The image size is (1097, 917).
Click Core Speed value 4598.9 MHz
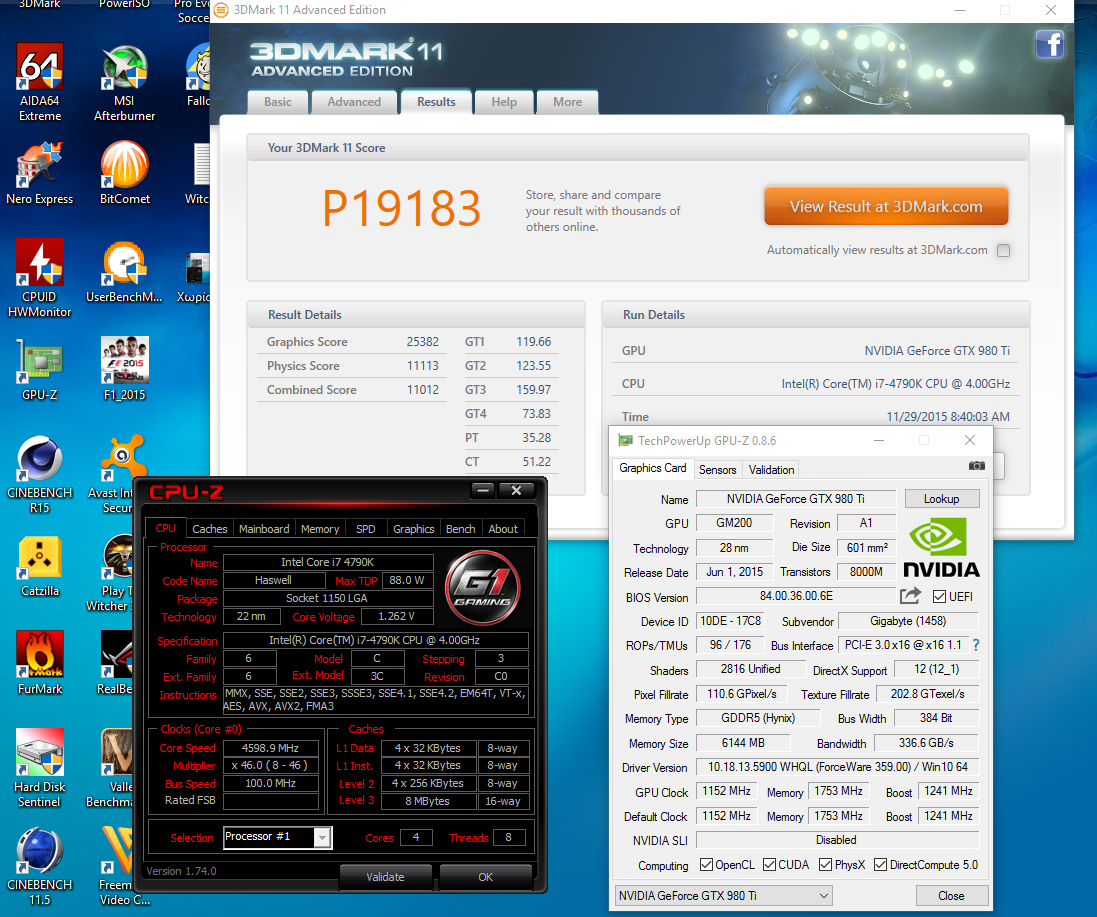(270, 748)
